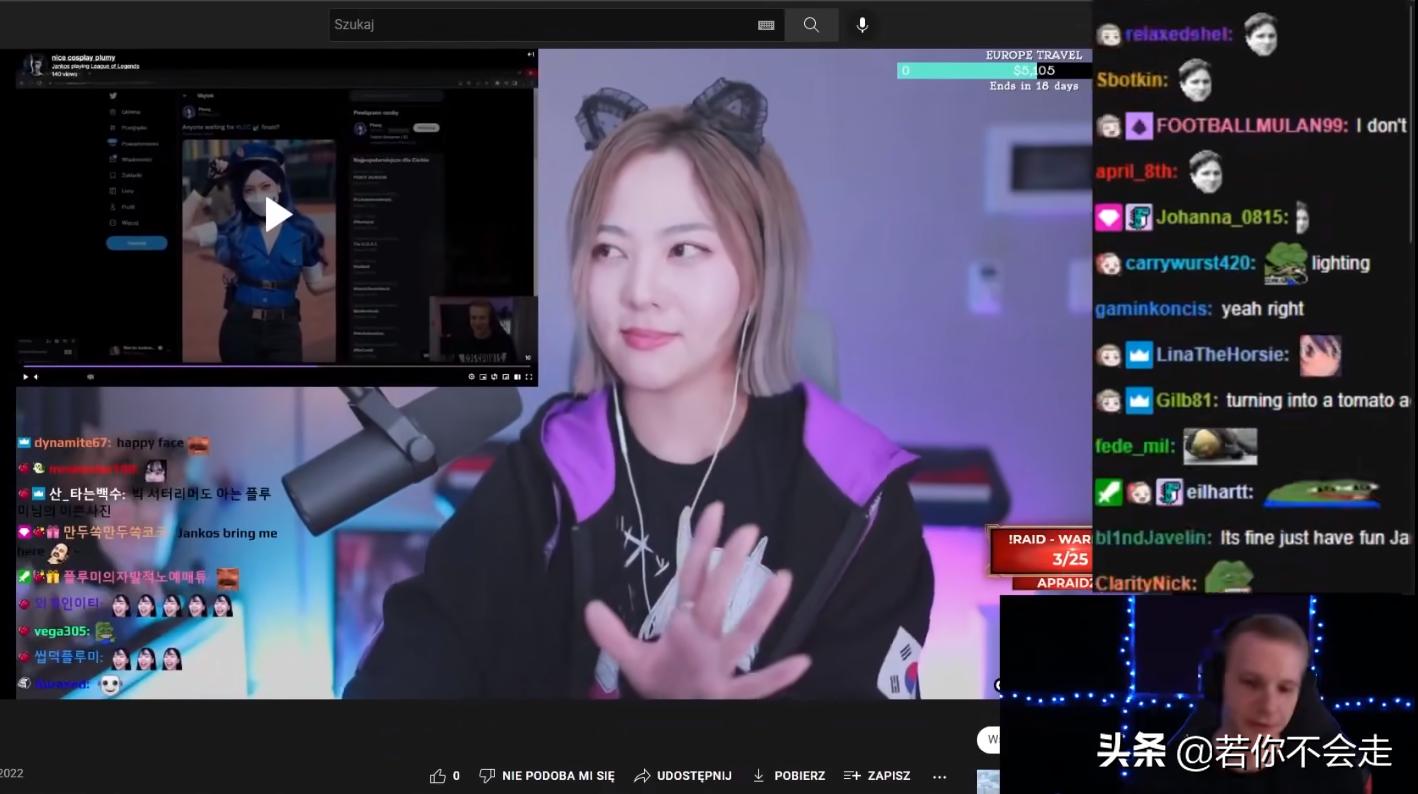Click the voice search microphone icon
This screenshot has height=794, width=1418.
click(x=861, y=24)
